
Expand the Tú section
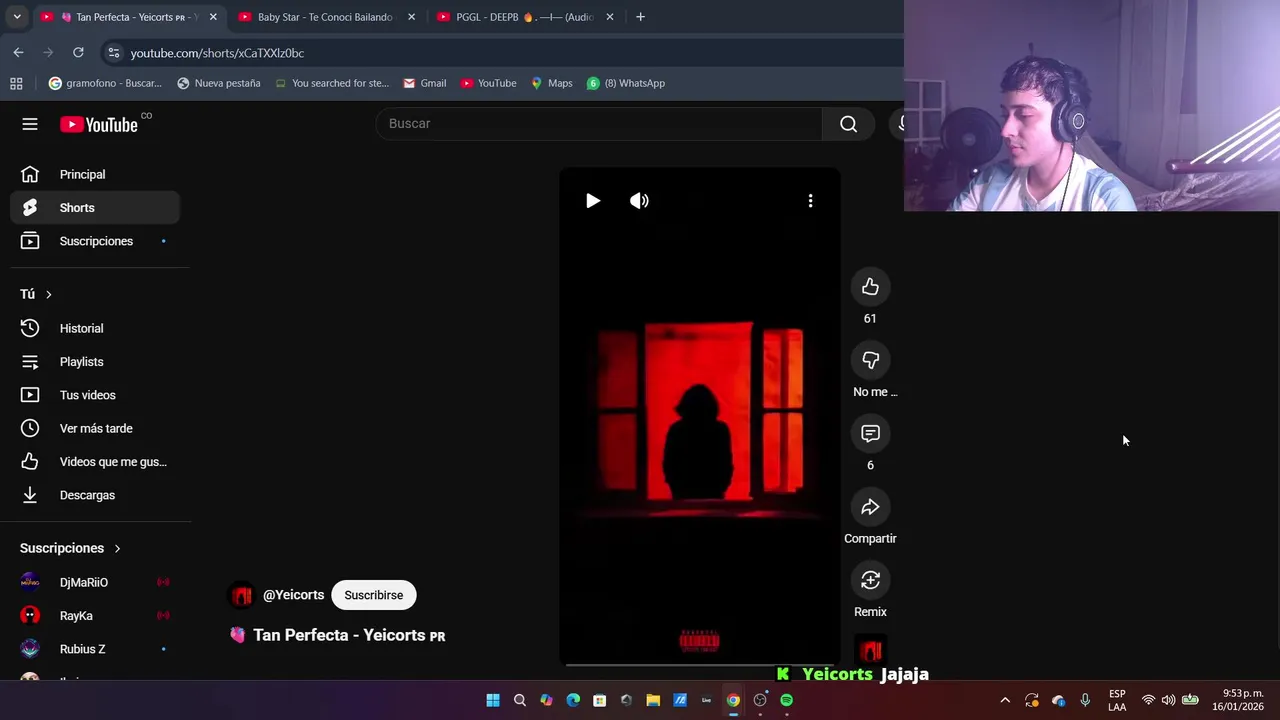pos(36,294)
